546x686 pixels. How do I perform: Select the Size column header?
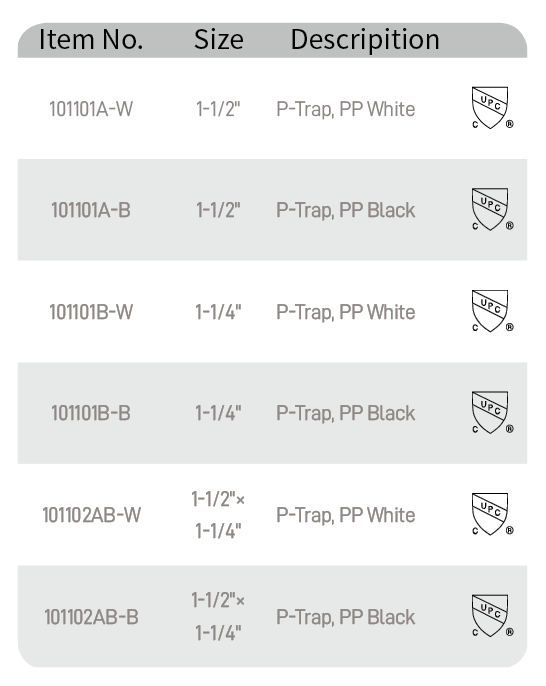pyautogui.click(x=218, y=39)
